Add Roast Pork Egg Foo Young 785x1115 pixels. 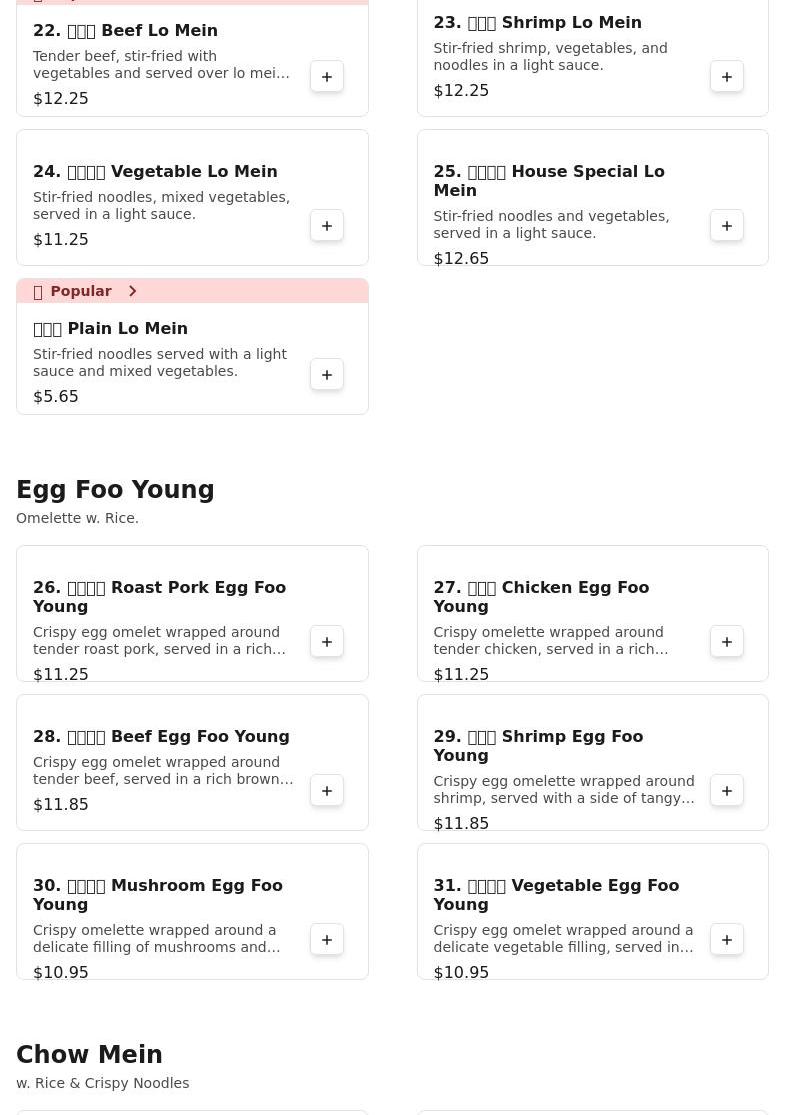[x=327, y=642]
